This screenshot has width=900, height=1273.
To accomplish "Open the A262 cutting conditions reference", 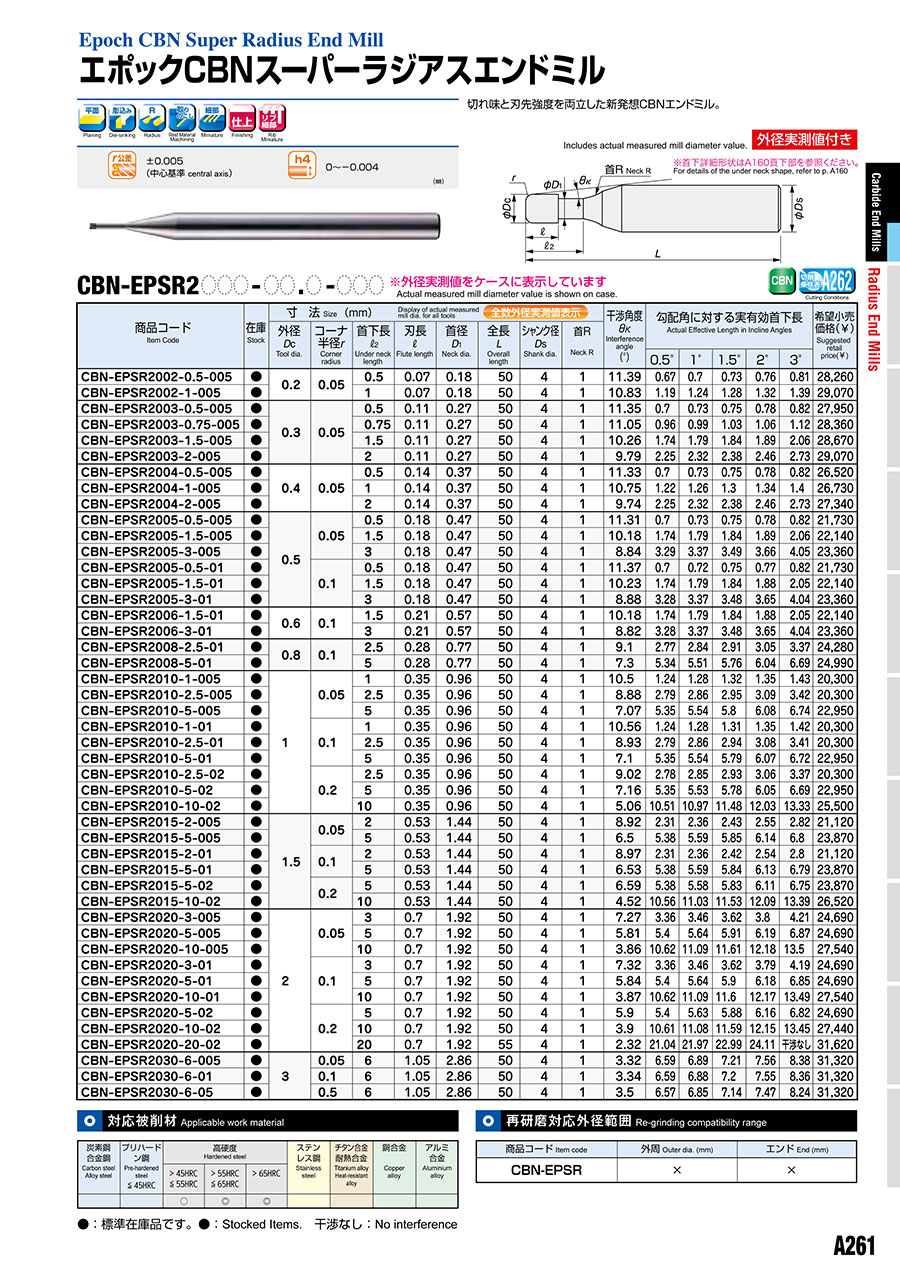I will (826, 280).
